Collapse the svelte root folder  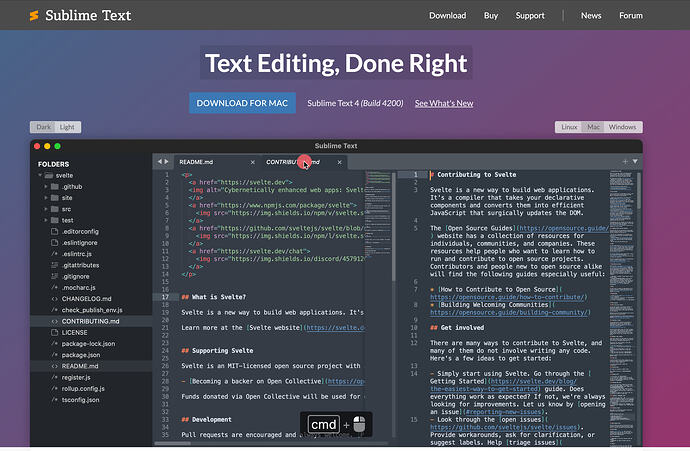pos(40,175)
